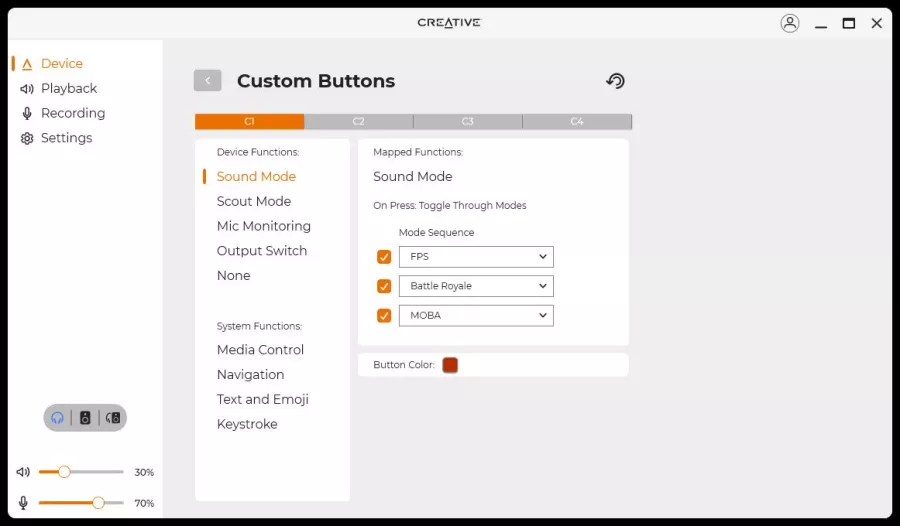Select Scout Mode device function

254,202
